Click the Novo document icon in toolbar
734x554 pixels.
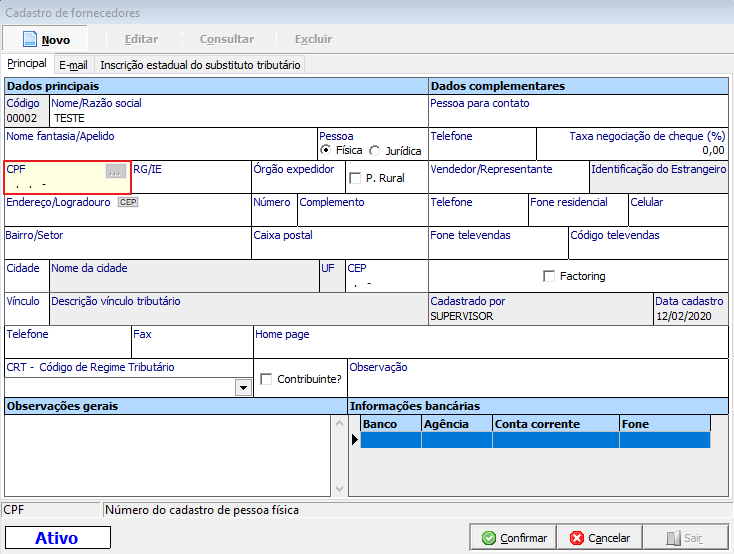(29, 39)
